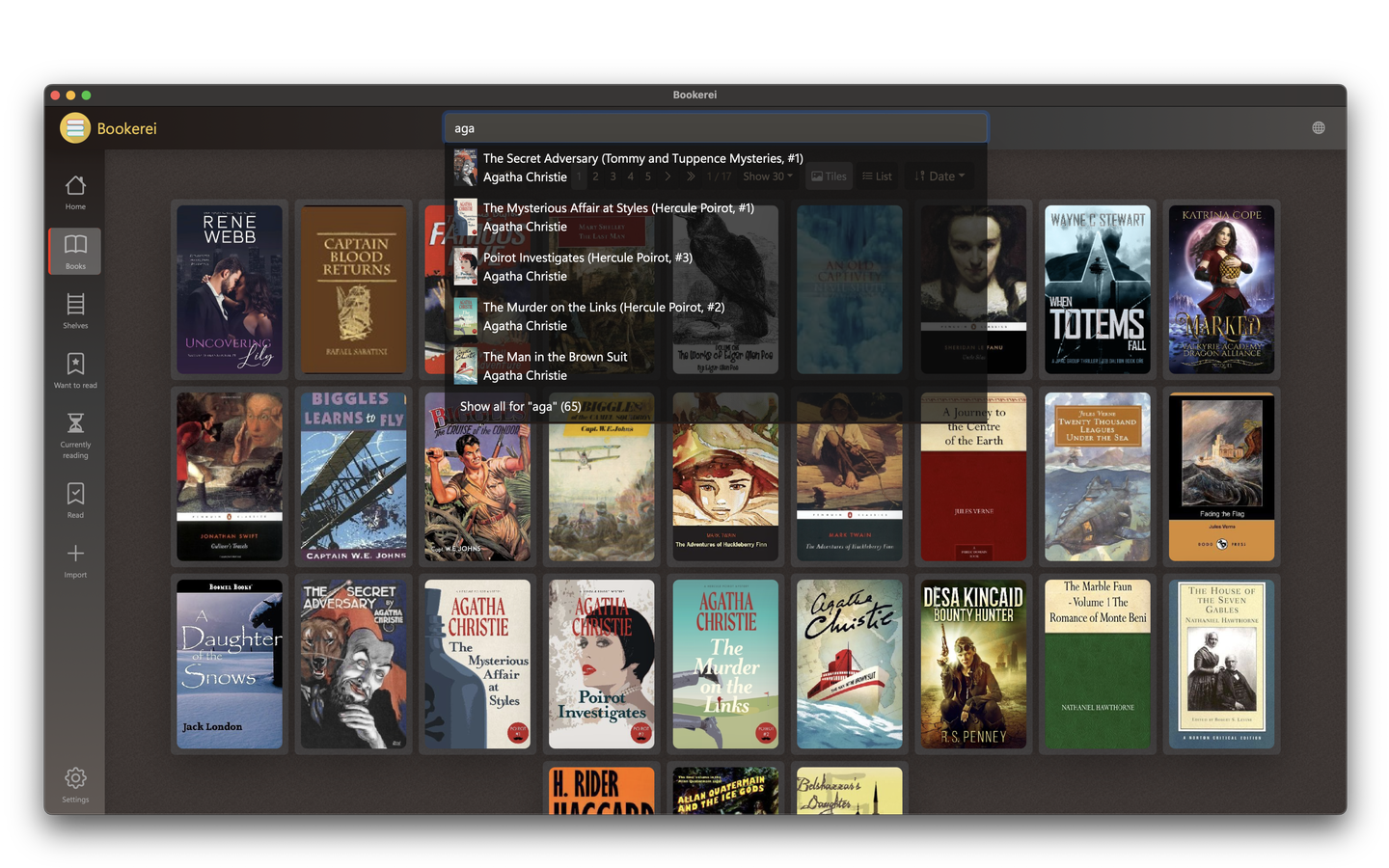Open the Rene Webb "Uncovering Lily" cover
This screenshot has height=868, width=1389.
230,289
